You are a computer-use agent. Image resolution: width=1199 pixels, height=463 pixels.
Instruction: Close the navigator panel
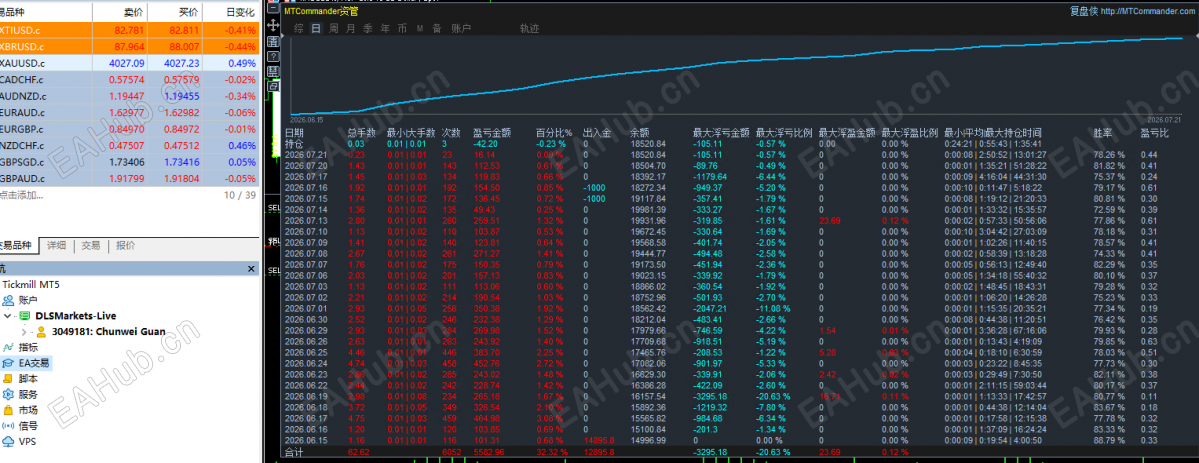[251, 269]
